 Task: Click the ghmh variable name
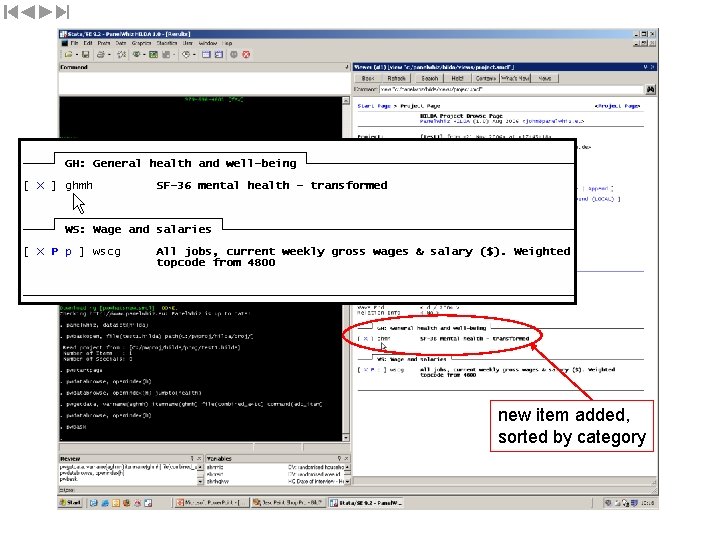click(x=79, y=186)
